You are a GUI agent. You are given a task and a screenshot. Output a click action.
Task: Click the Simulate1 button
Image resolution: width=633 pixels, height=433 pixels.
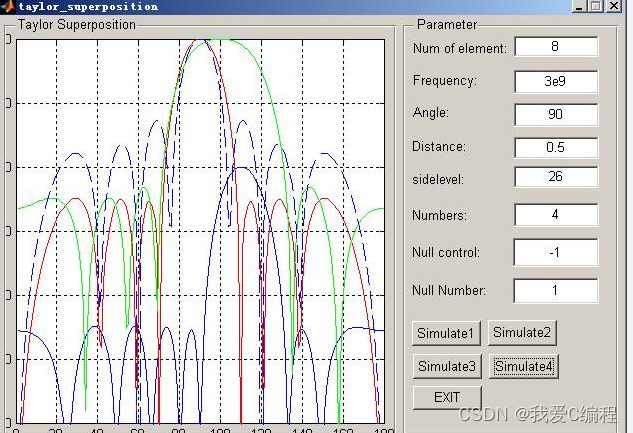tap(447, 333)
